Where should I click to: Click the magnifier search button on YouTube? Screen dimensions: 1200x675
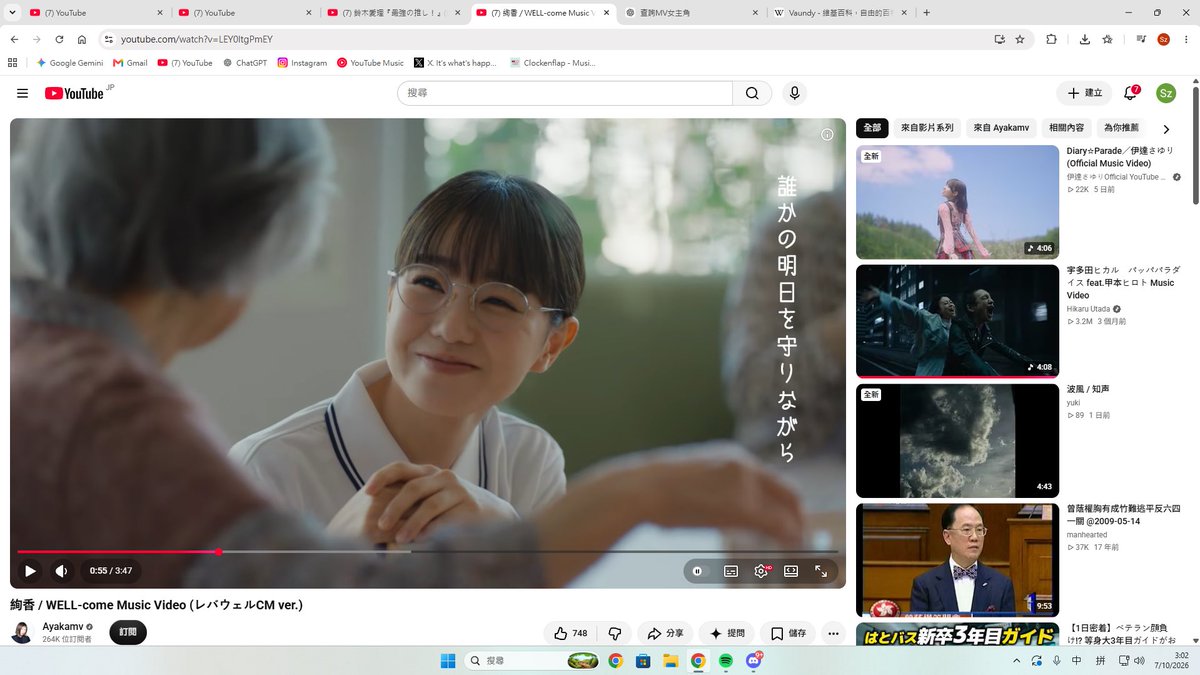tap(752, 93)
